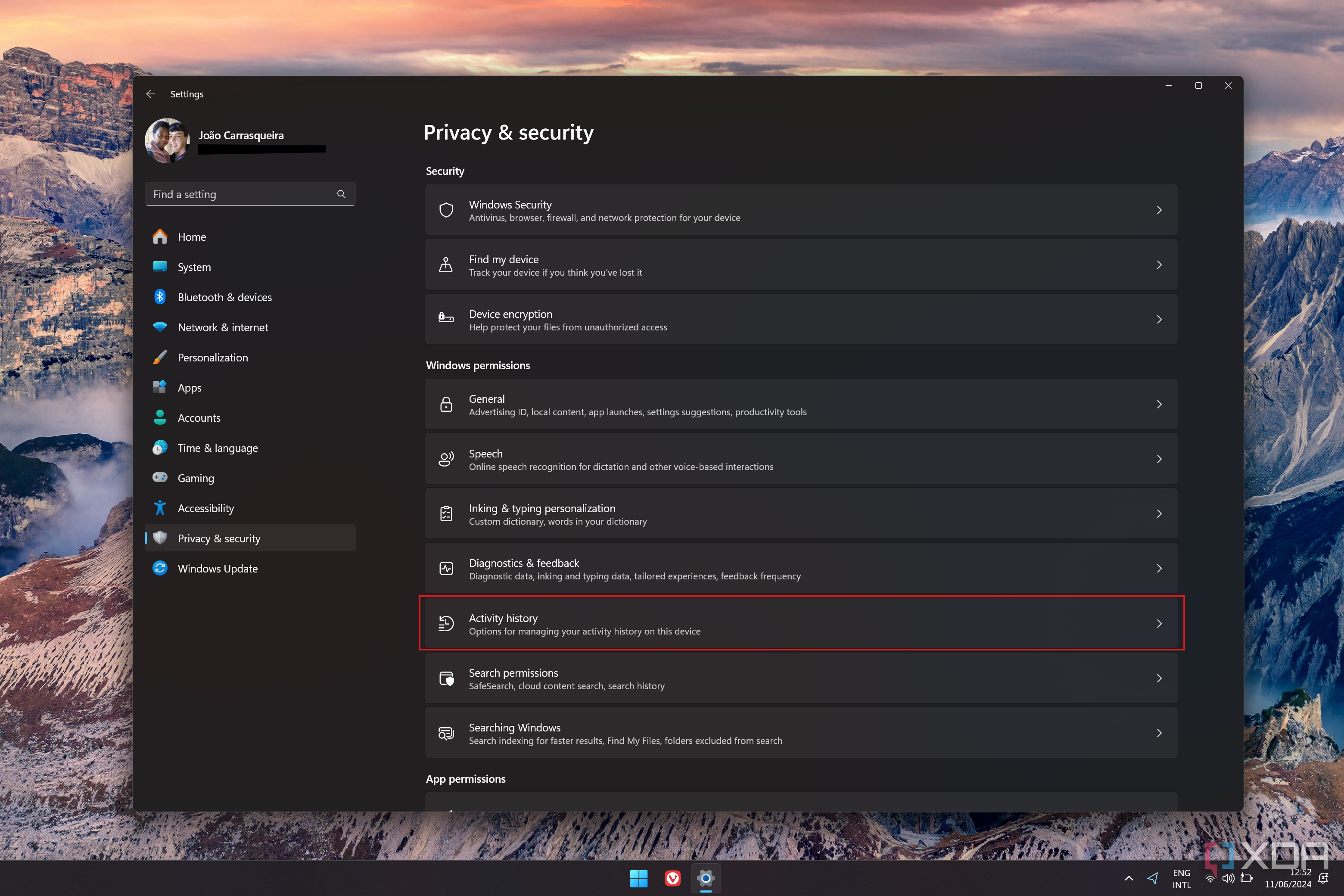The width and height of the screenshot is (1344, 896).
Task: Open the taskbar clock and date
Action: 1288,878
